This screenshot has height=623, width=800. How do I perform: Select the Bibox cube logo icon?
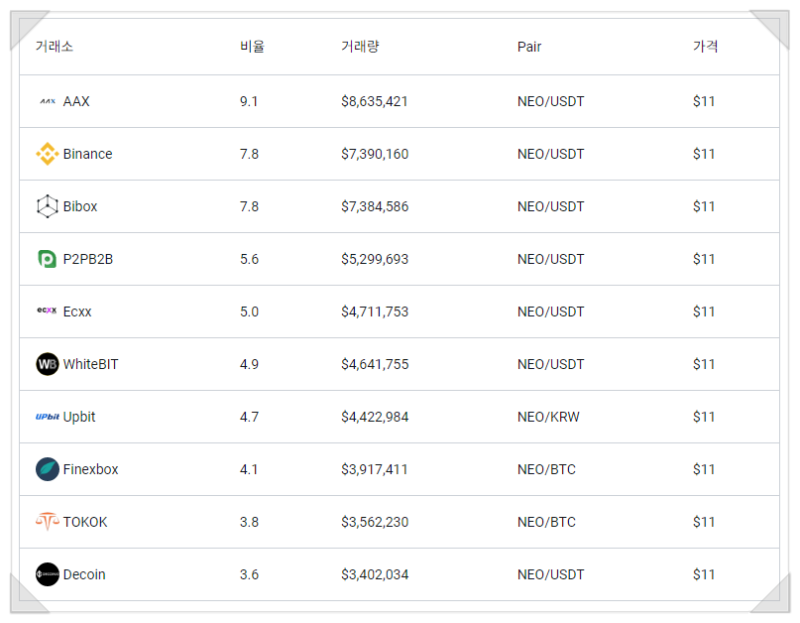[47, 206]
